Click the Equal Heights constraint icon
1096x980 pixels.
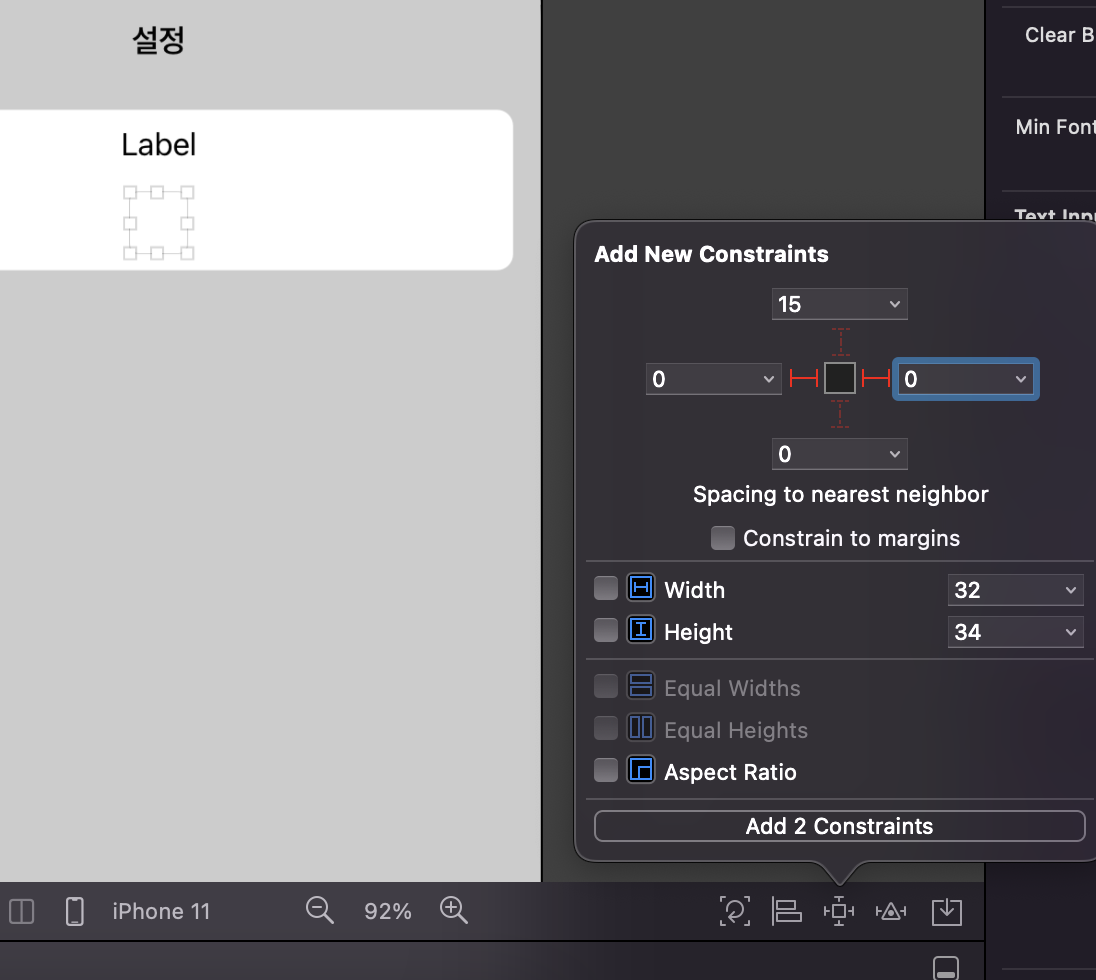pos(640,728)
